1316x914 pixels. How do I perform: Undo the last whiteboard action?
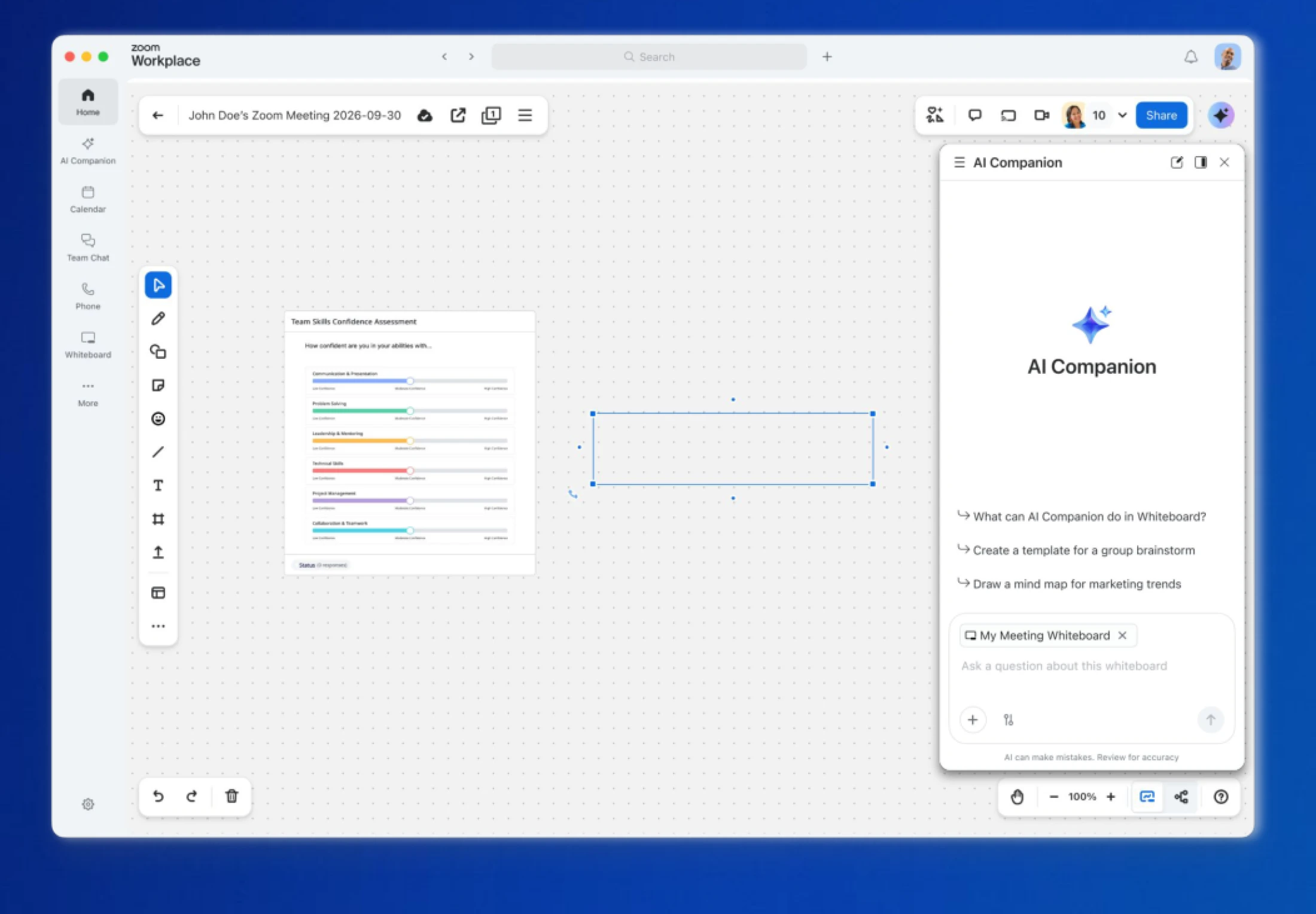158,796
